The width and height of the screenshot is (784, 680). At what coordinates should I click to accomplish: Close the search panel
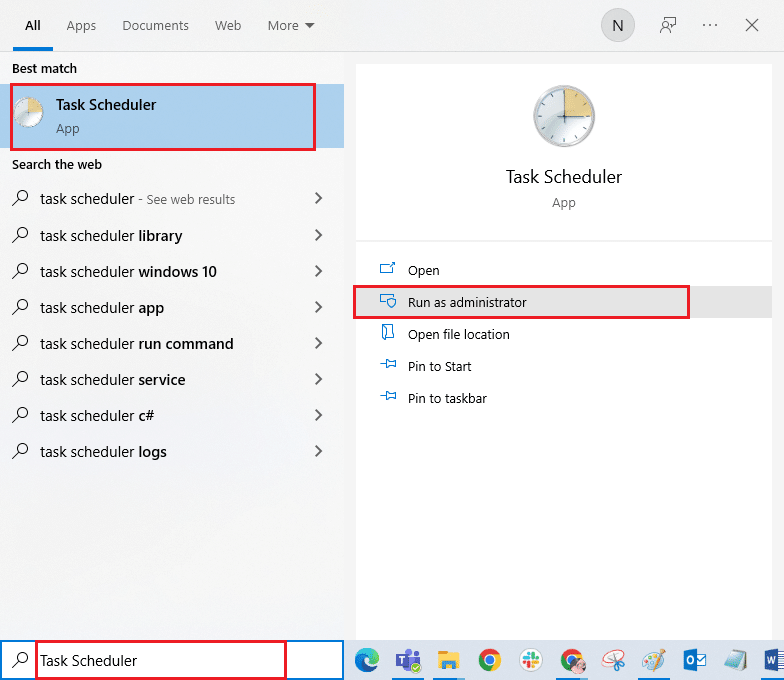pyautogui.click(x=752, y=25)
